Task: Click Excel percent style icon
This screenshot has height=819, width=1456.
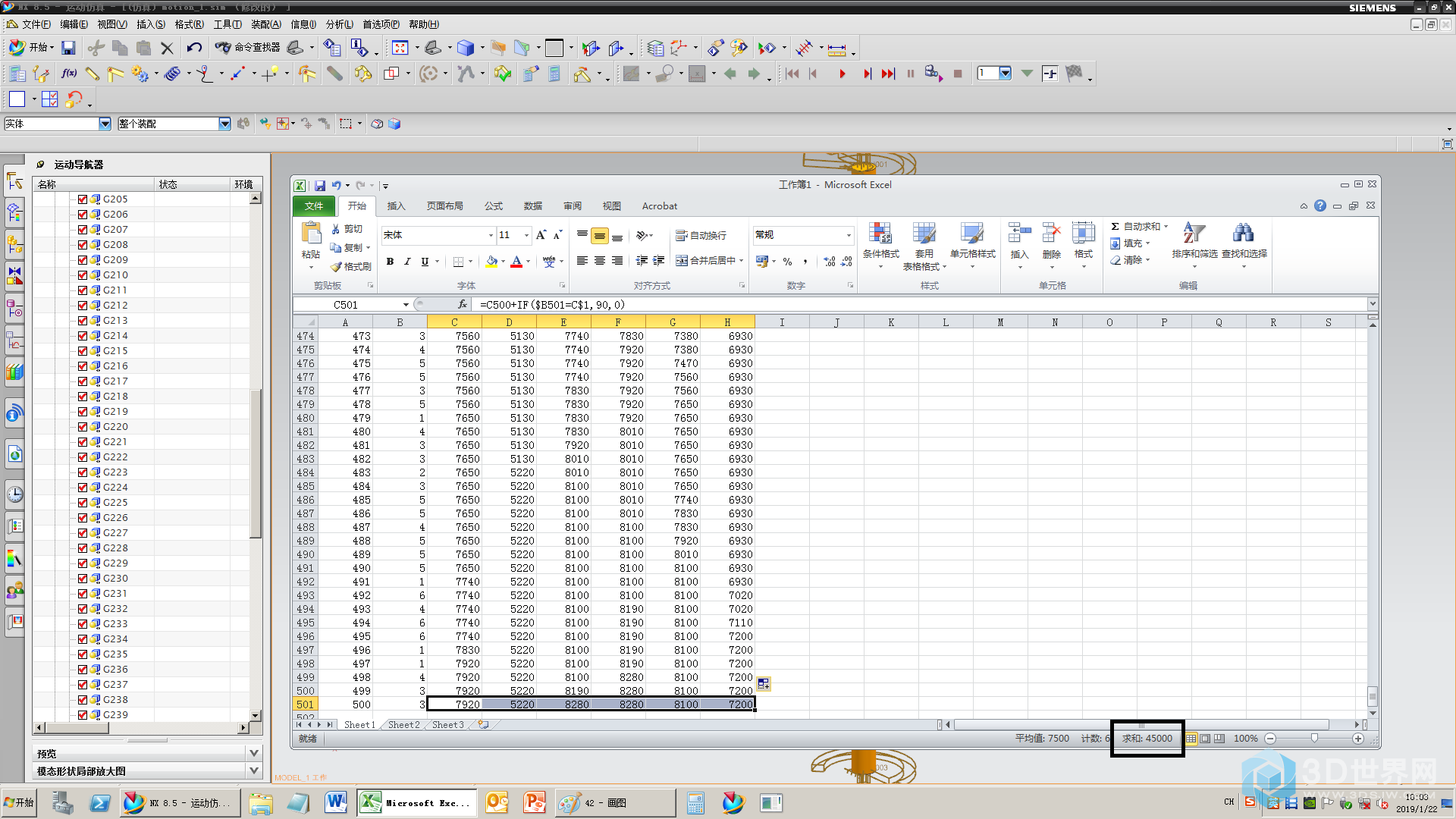Action: (x=788, y=262)
